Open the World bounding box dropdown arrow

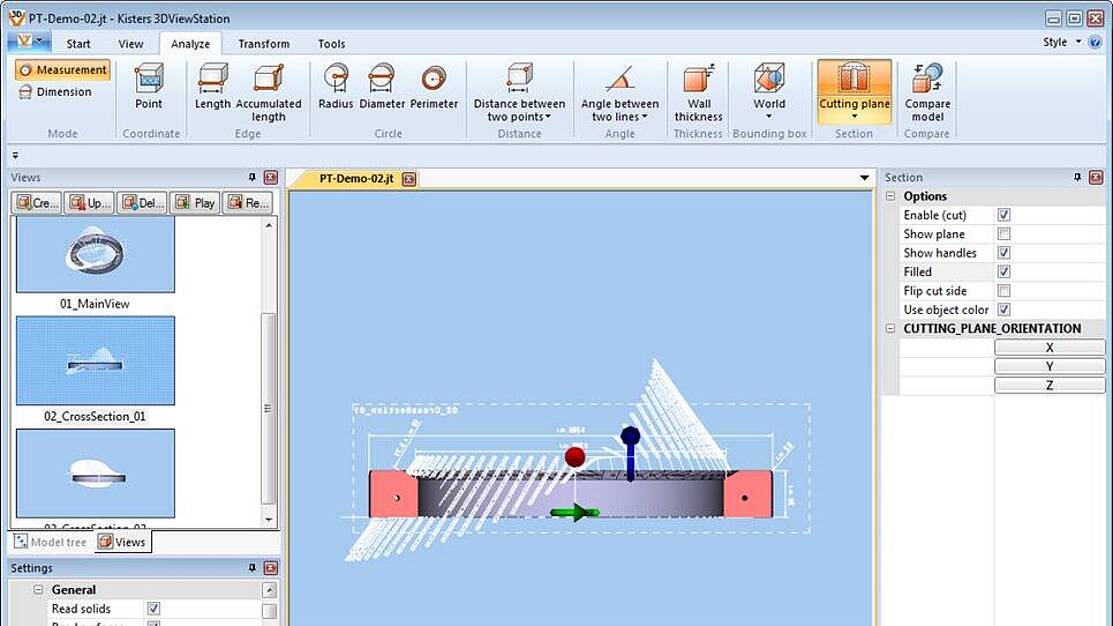[769, 116]
